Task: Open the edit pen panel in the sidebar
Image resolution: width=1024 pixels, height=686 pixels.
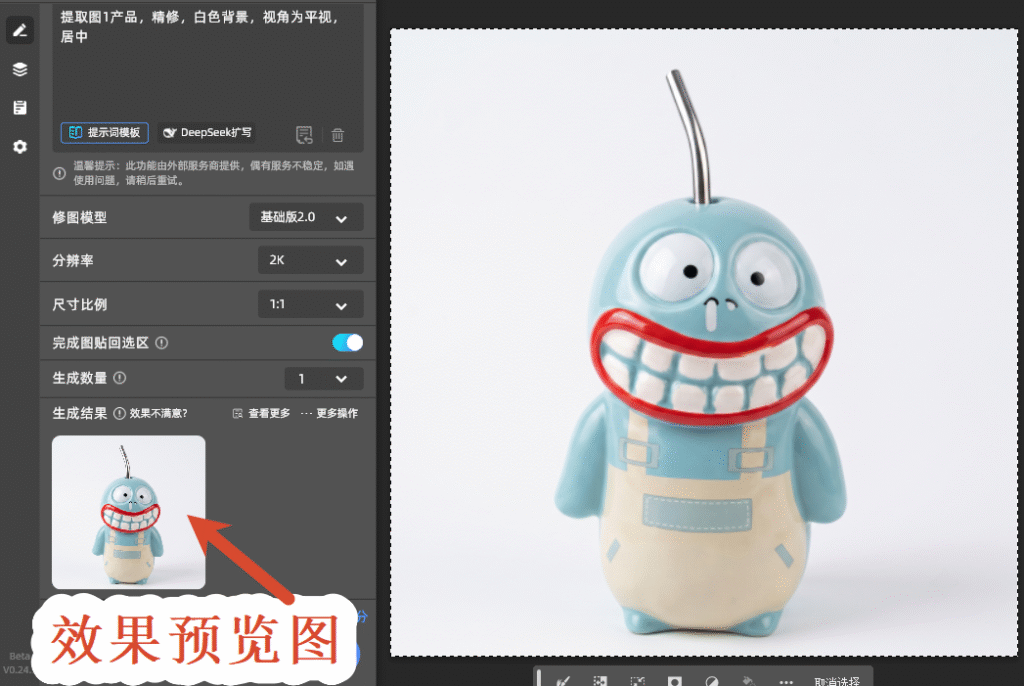Action: tap(20, 31)
